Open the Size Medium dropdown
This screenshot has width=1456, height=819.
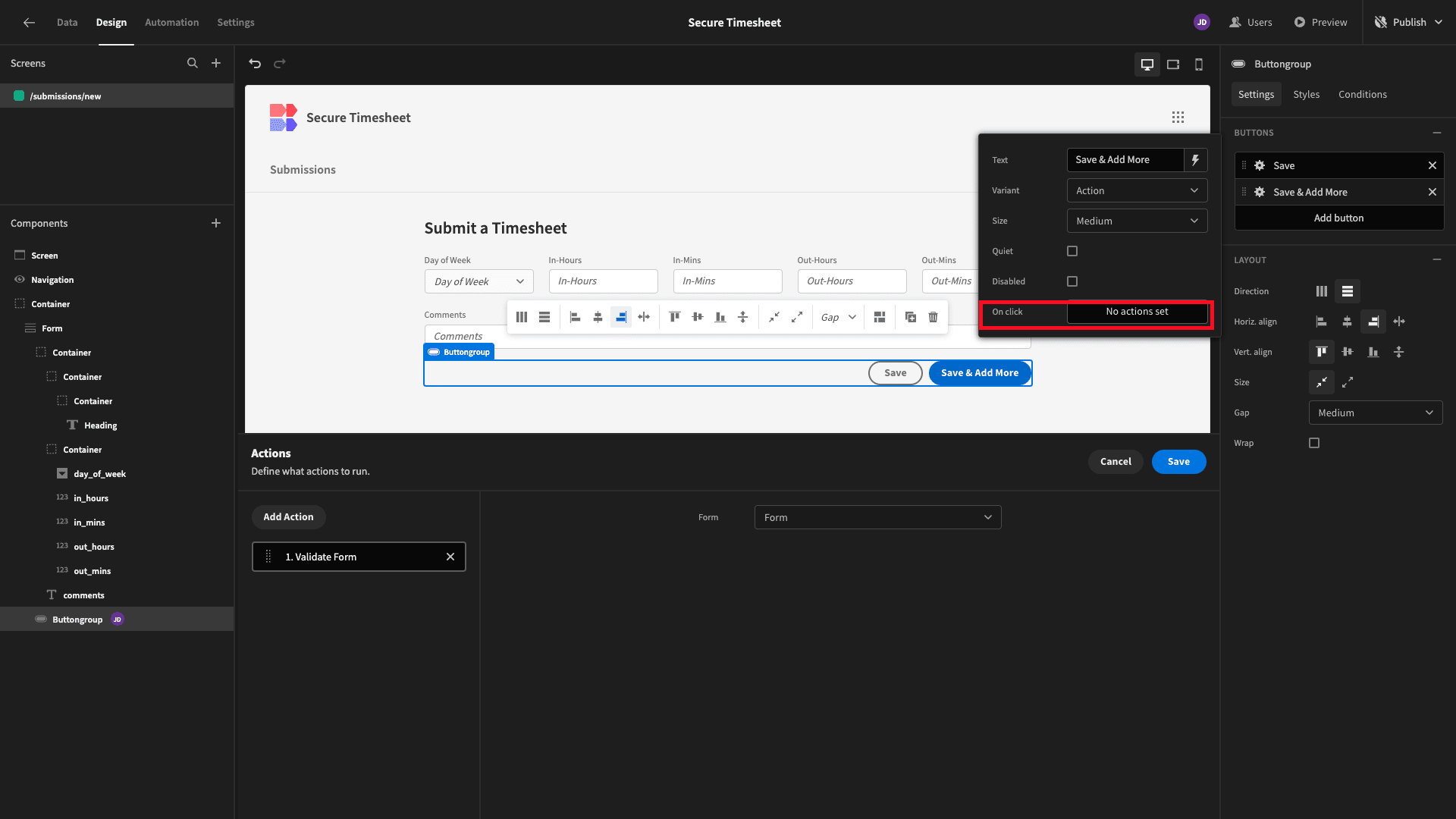coord(1137,221)
